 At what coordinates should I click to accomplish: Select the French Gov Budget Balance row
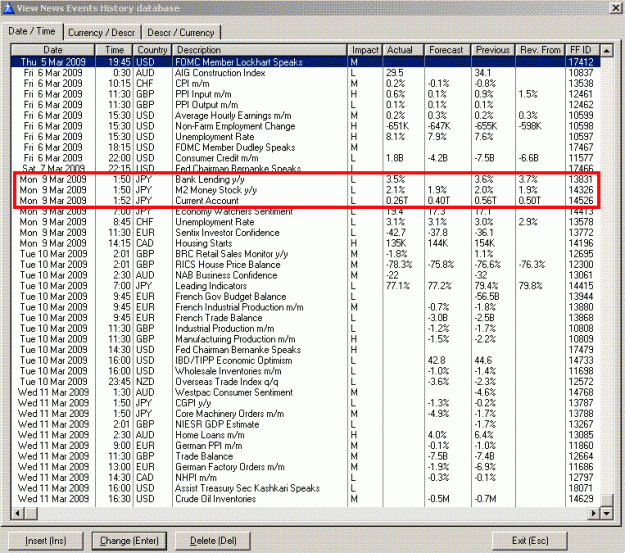[x=306, y=296]
